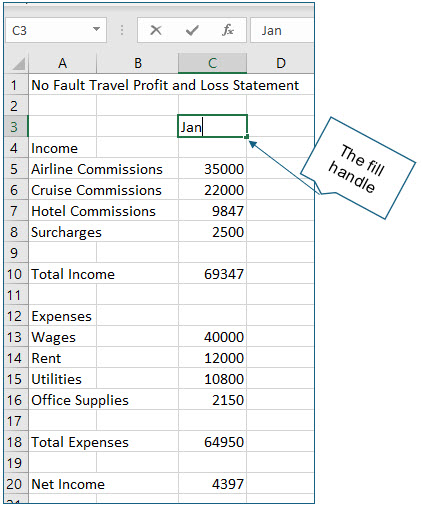This screenshot has height=506, width=422.
Task: Select the 'Utilities' cell
Action: 63,379
